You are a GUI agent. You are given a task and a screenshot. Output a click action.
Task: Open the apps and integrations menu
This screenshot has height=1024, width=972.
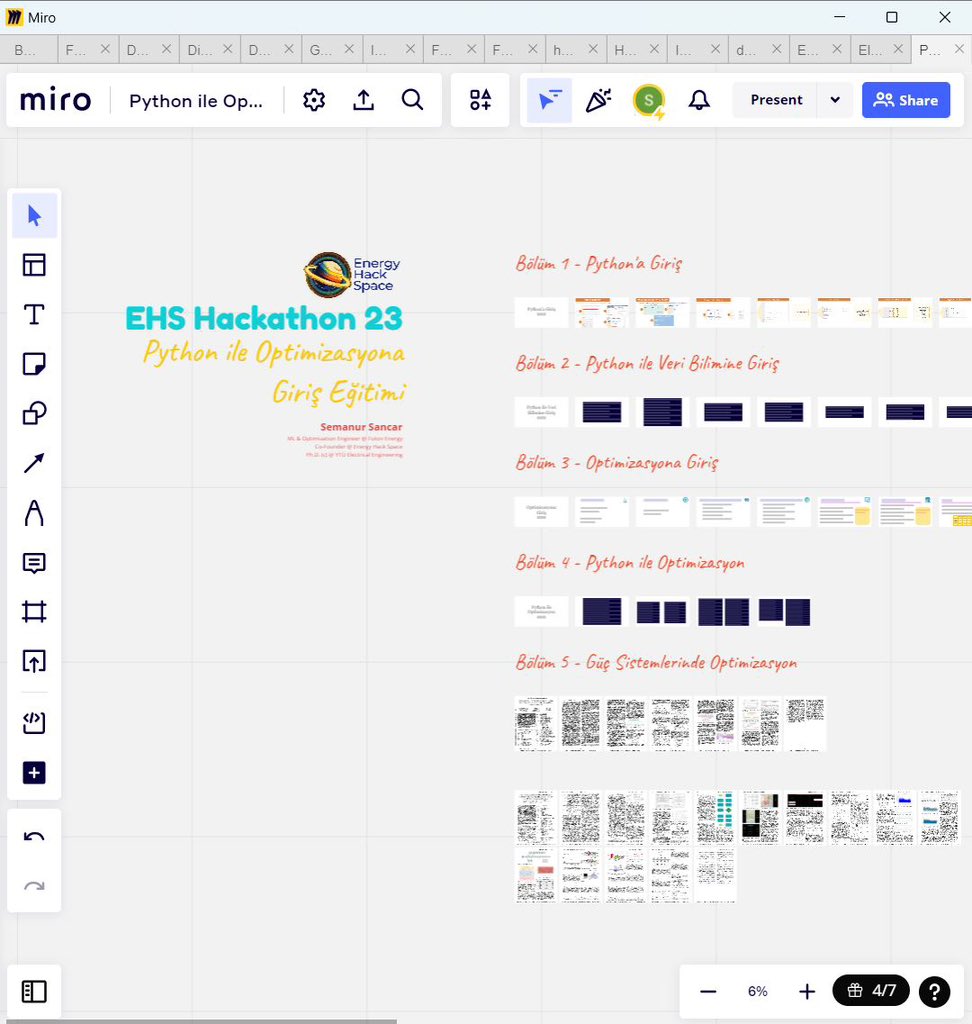[480, 100]
